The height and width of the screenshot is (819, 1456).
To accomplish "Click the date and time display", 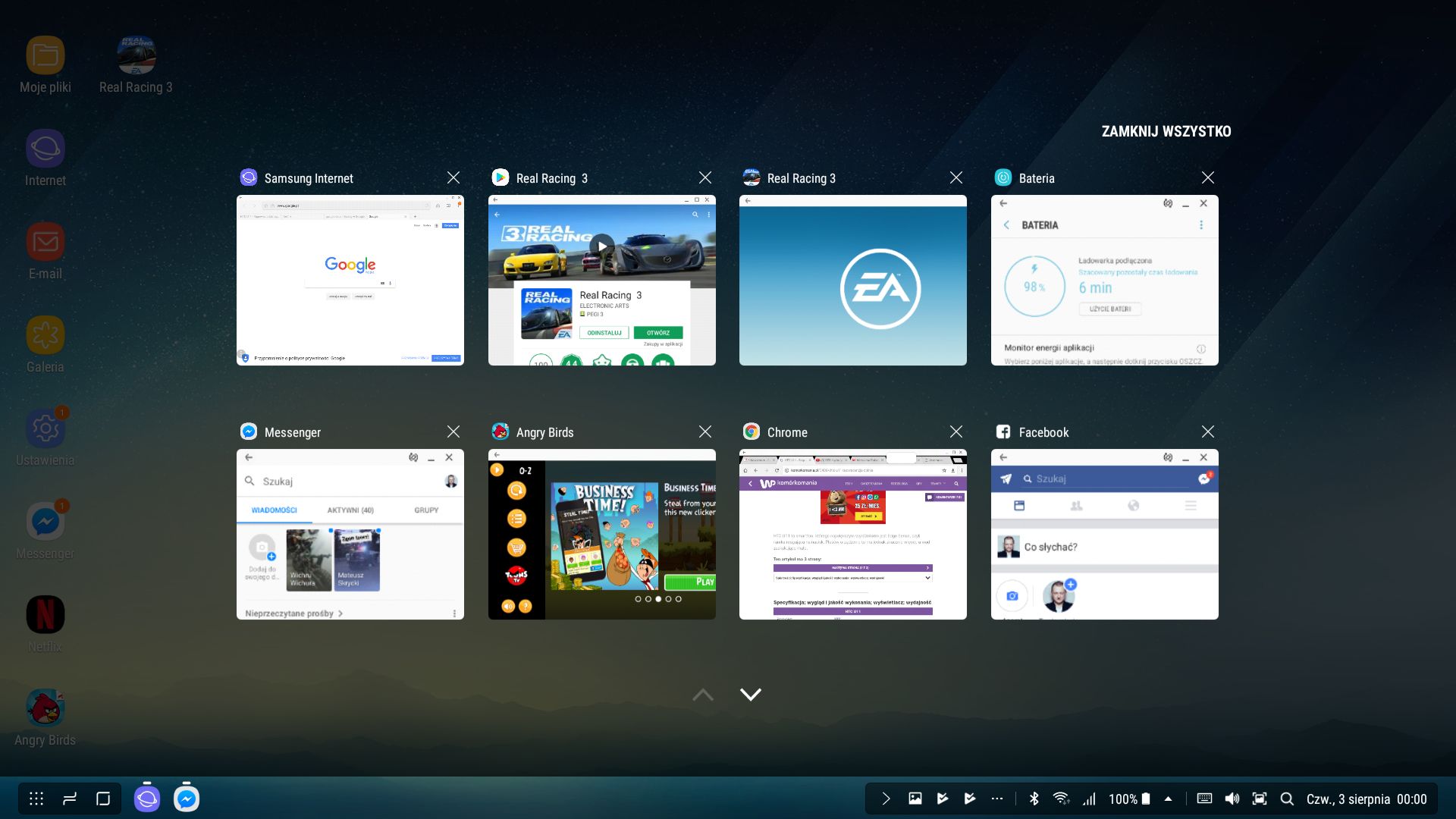I will point(1367,799).
